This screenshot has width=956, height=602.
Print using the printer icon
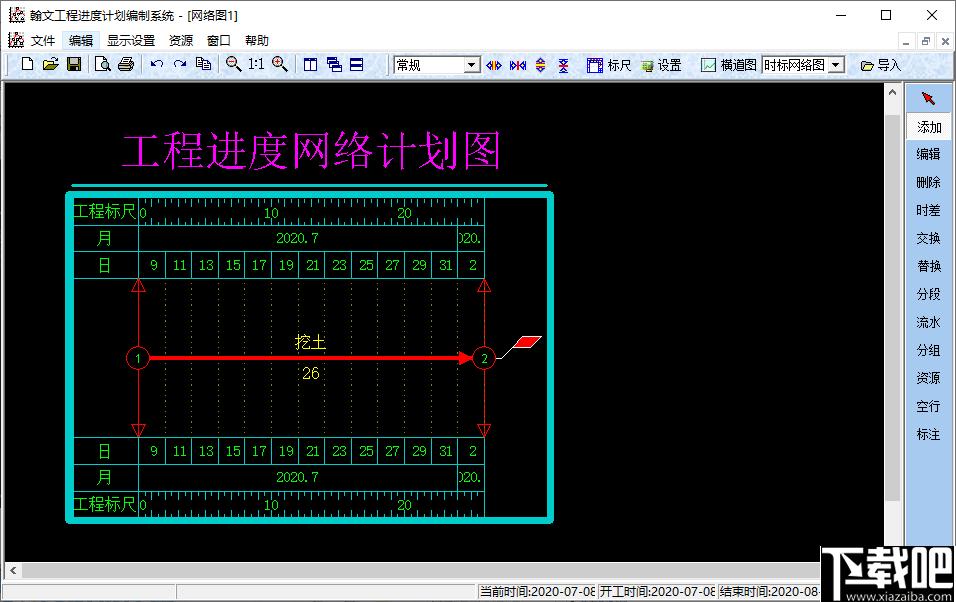pos(126,65)
